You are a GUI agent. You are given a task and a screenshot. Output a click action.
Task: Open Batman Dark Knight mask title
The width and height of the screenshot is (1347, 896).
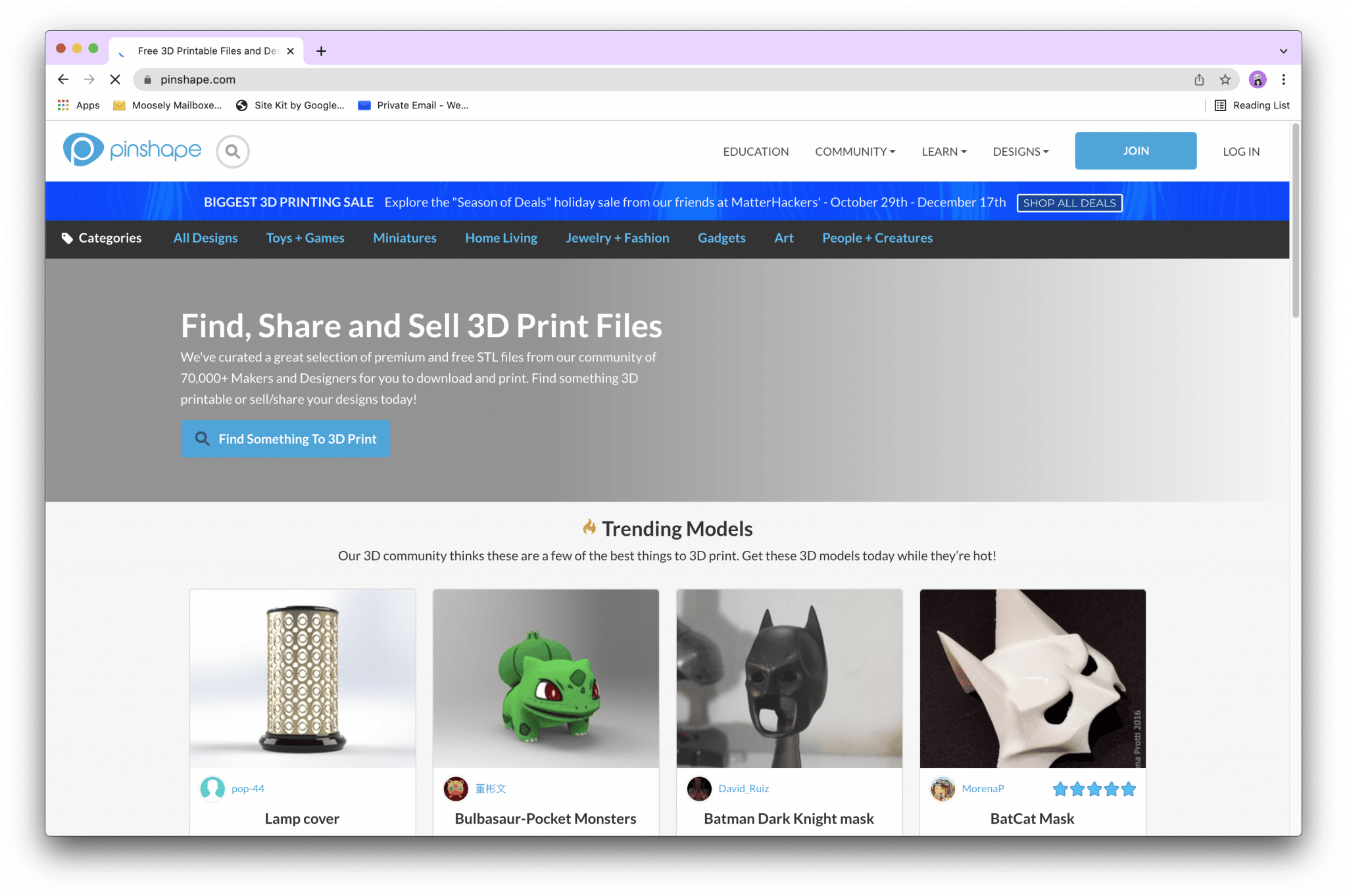click(x=789, y=818)
